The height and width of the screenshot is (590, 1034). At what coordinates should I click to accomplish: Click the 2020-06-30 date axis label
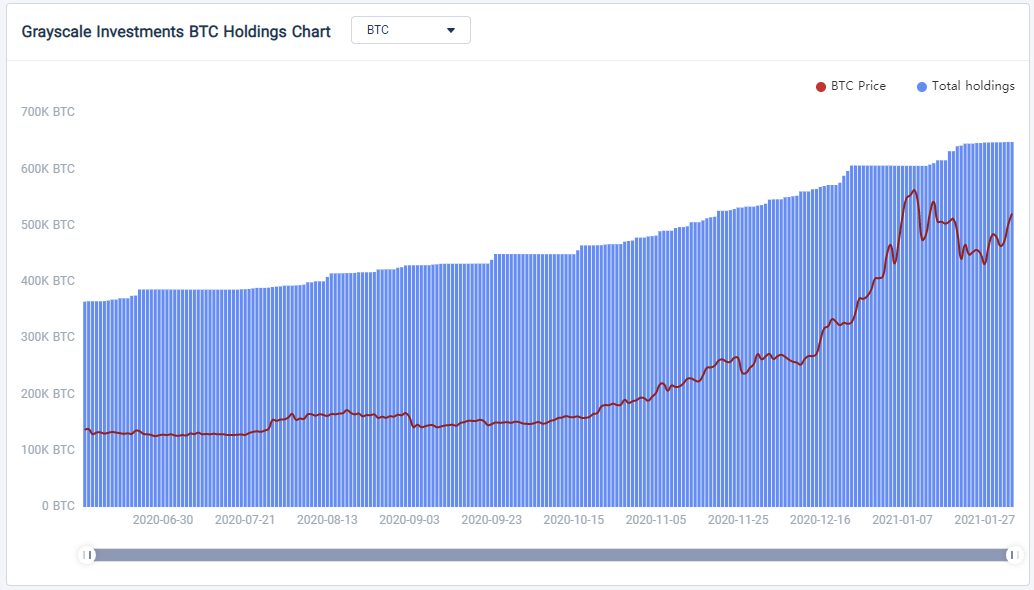[x=163, y=519]
